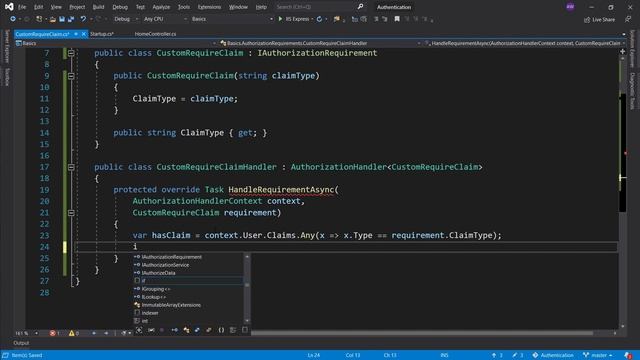Collapse the CustomRequireClaimHandler class on line 17
The height and width of the screenshot is (360, 640).
(x=71, y=167)
